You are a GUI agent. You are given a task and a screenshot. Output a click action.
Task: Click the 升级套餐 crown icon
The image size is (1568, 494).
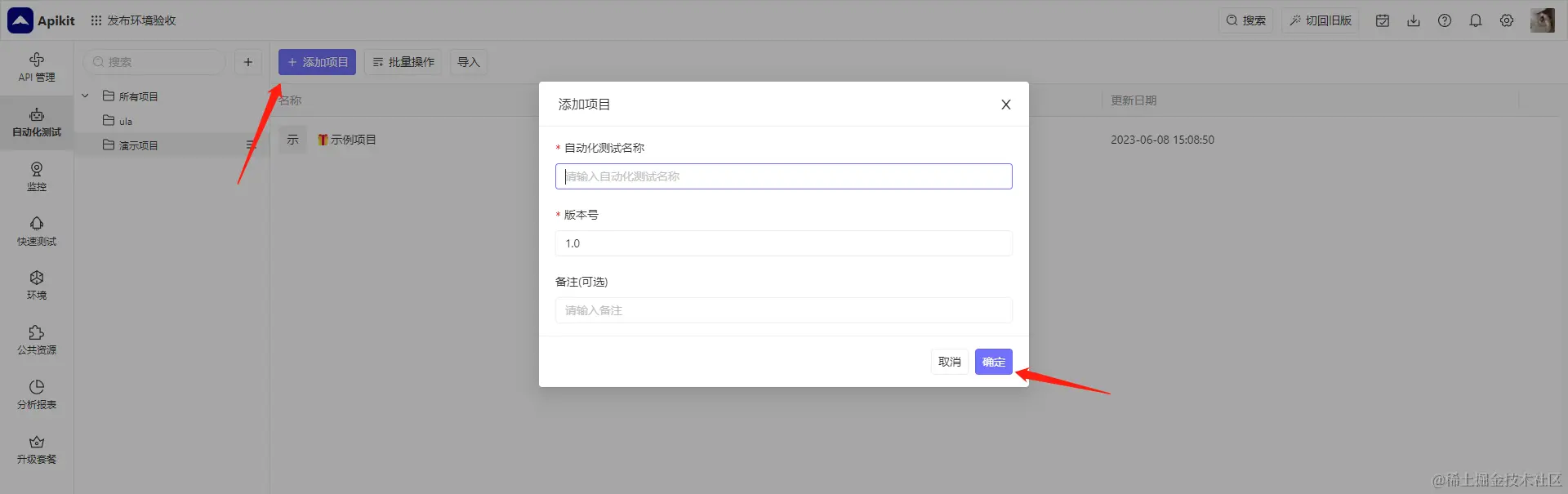pos(37,442)
